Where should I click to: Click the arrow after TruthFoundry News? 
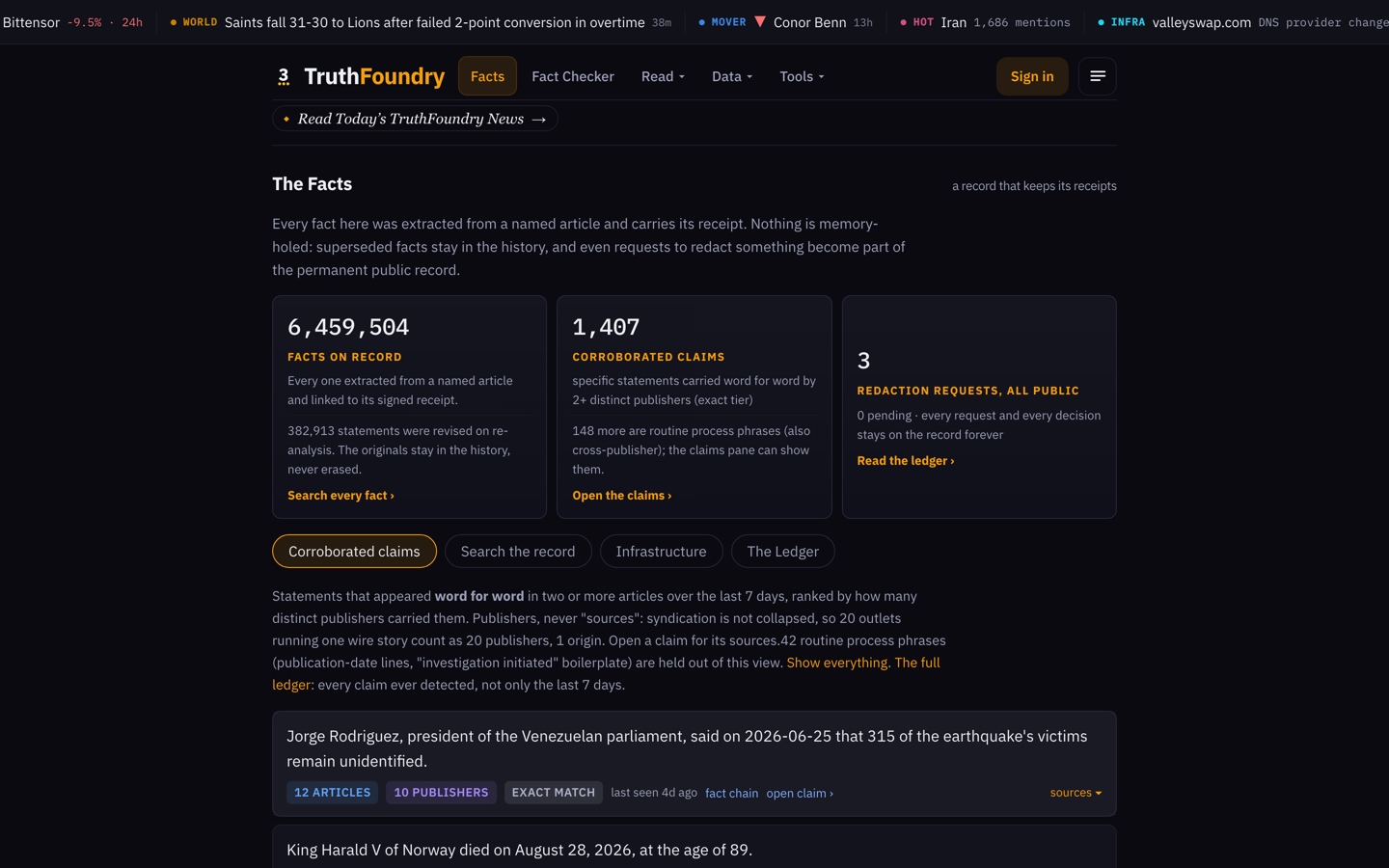(x=539, y=119)
